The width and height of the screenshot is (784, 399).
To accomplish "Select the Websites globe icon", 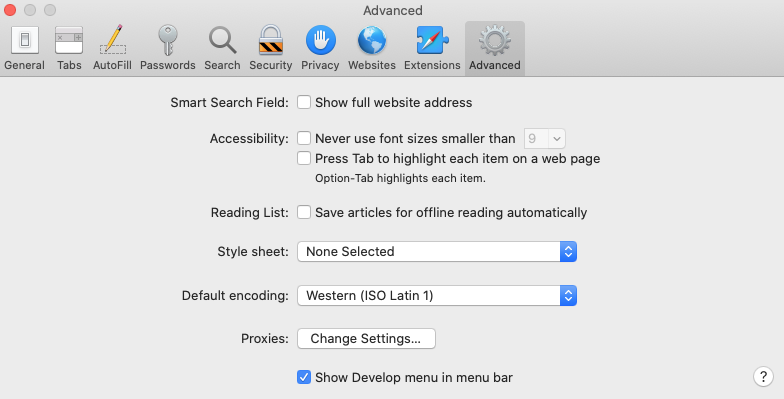I will 372,48.
